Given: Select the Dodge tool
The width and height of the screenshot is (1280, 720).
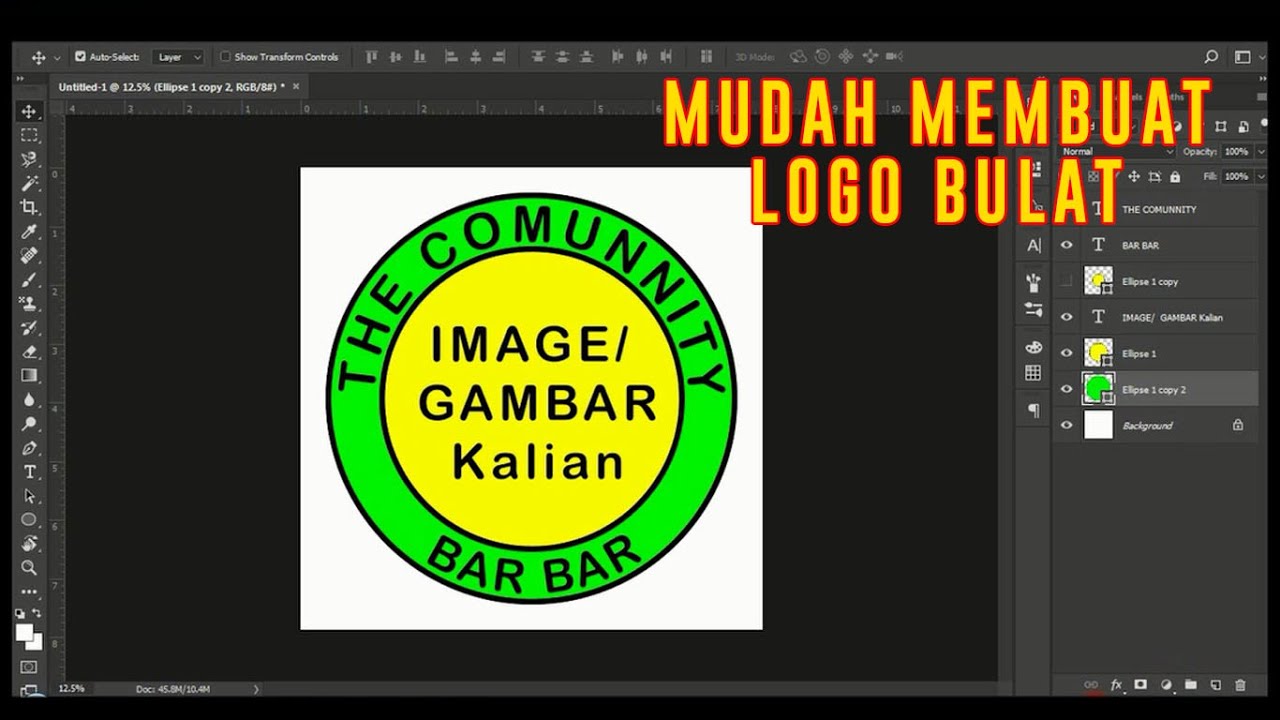Looking at the screenshot, I should 29,423.
